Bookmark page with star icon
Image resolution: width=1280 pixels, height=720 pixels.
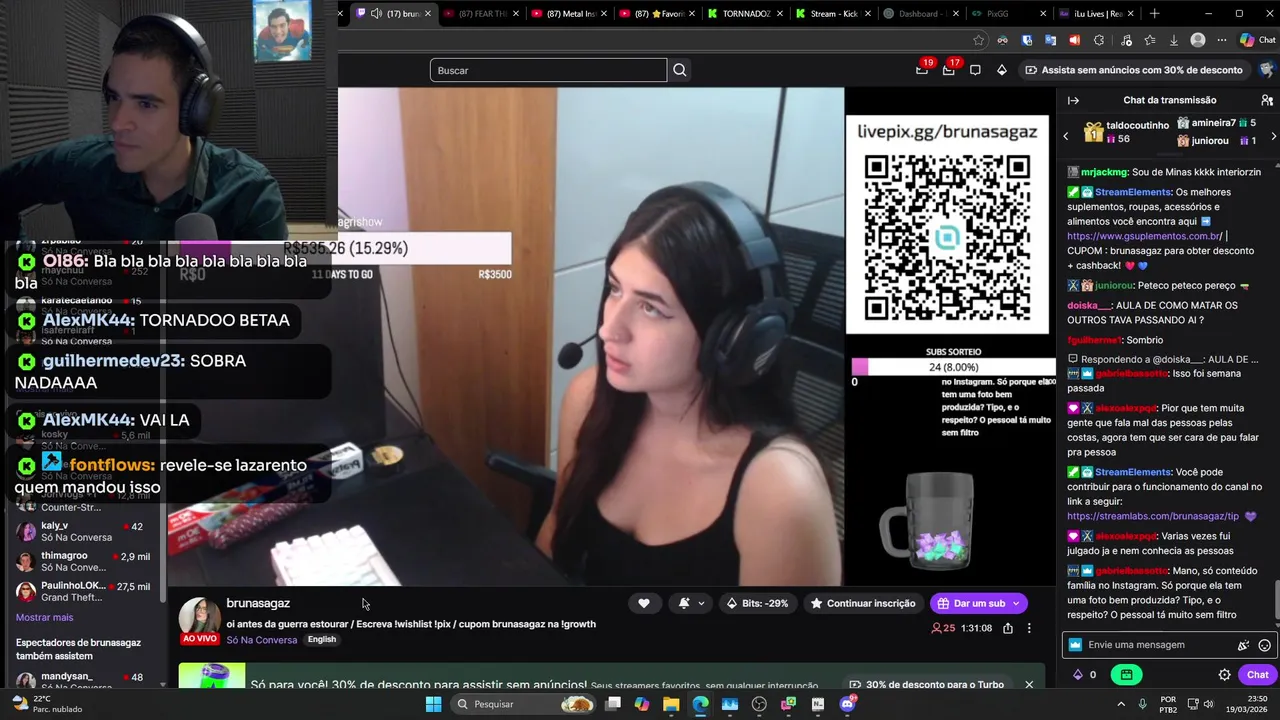(978, 40)
